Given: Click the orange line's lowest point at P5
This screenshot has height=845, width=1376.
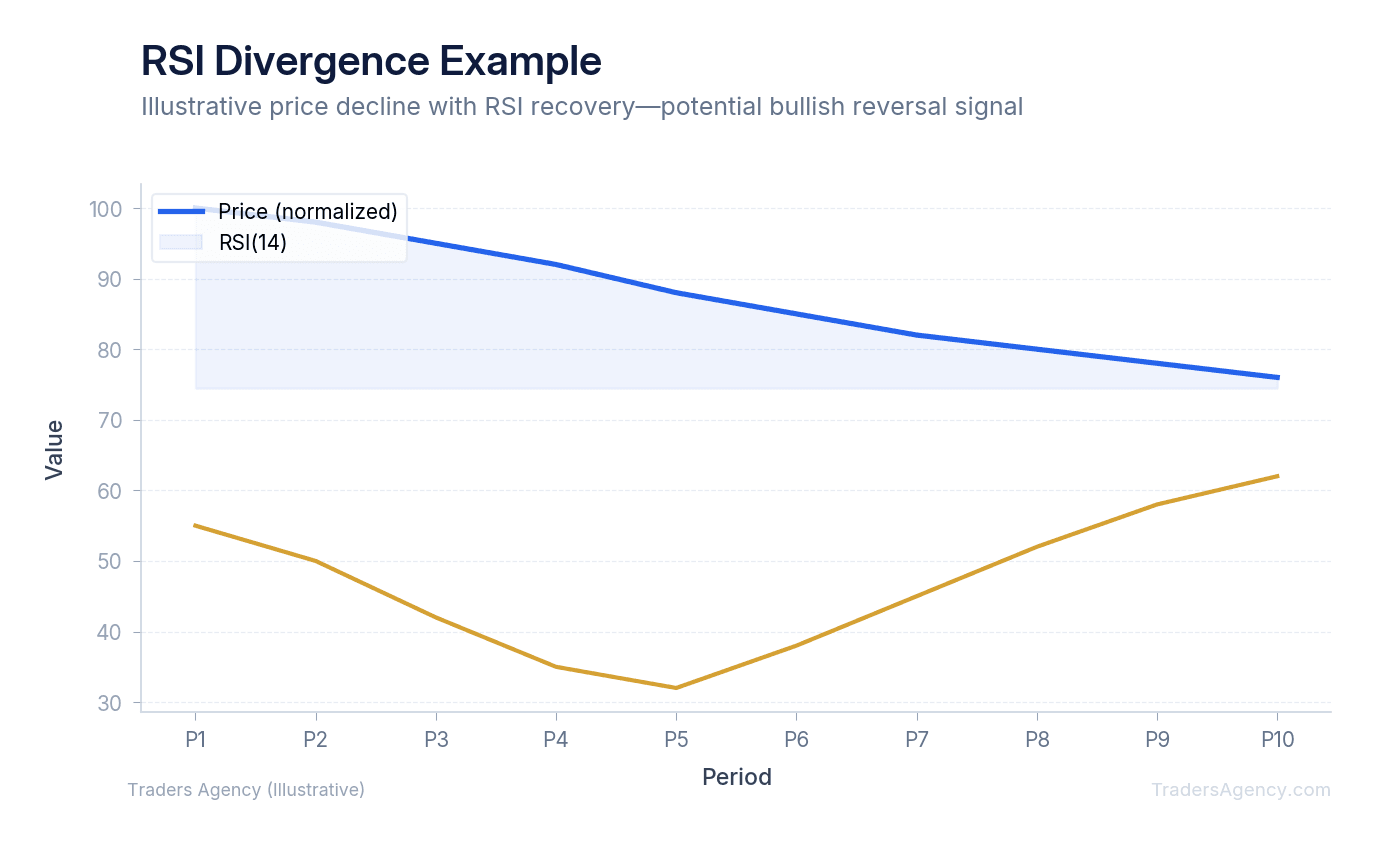Looking at the screenshot, I should tap(676, 688).
